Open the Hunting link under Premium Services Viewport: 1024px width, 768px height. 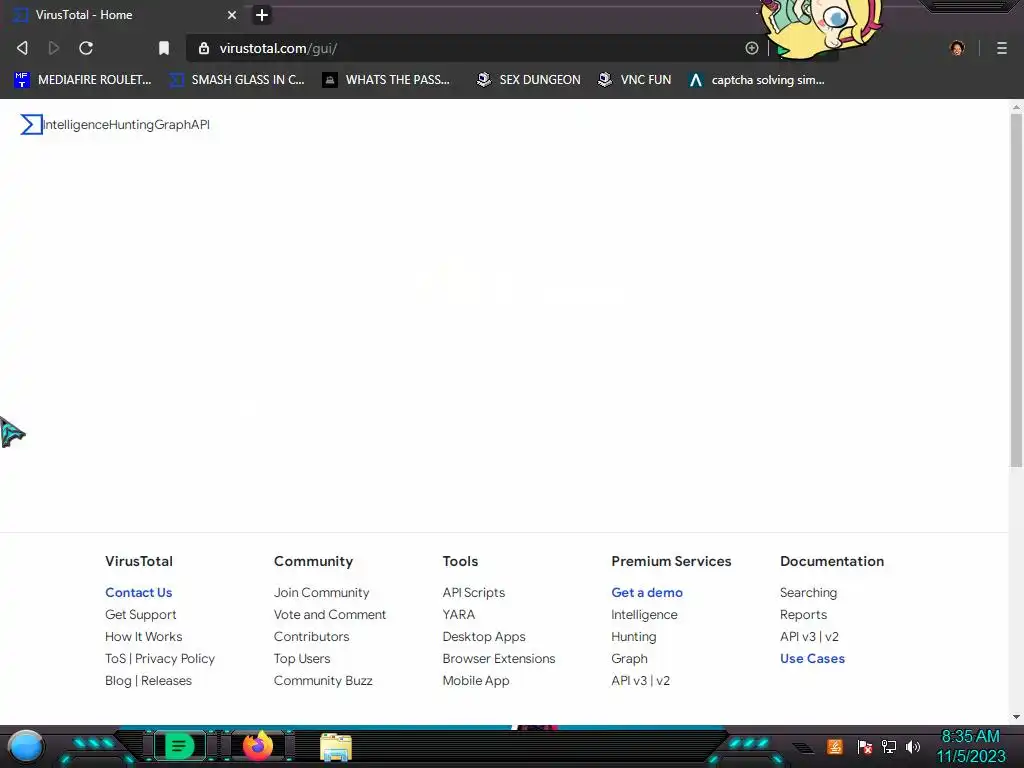[x=633, y=636]
